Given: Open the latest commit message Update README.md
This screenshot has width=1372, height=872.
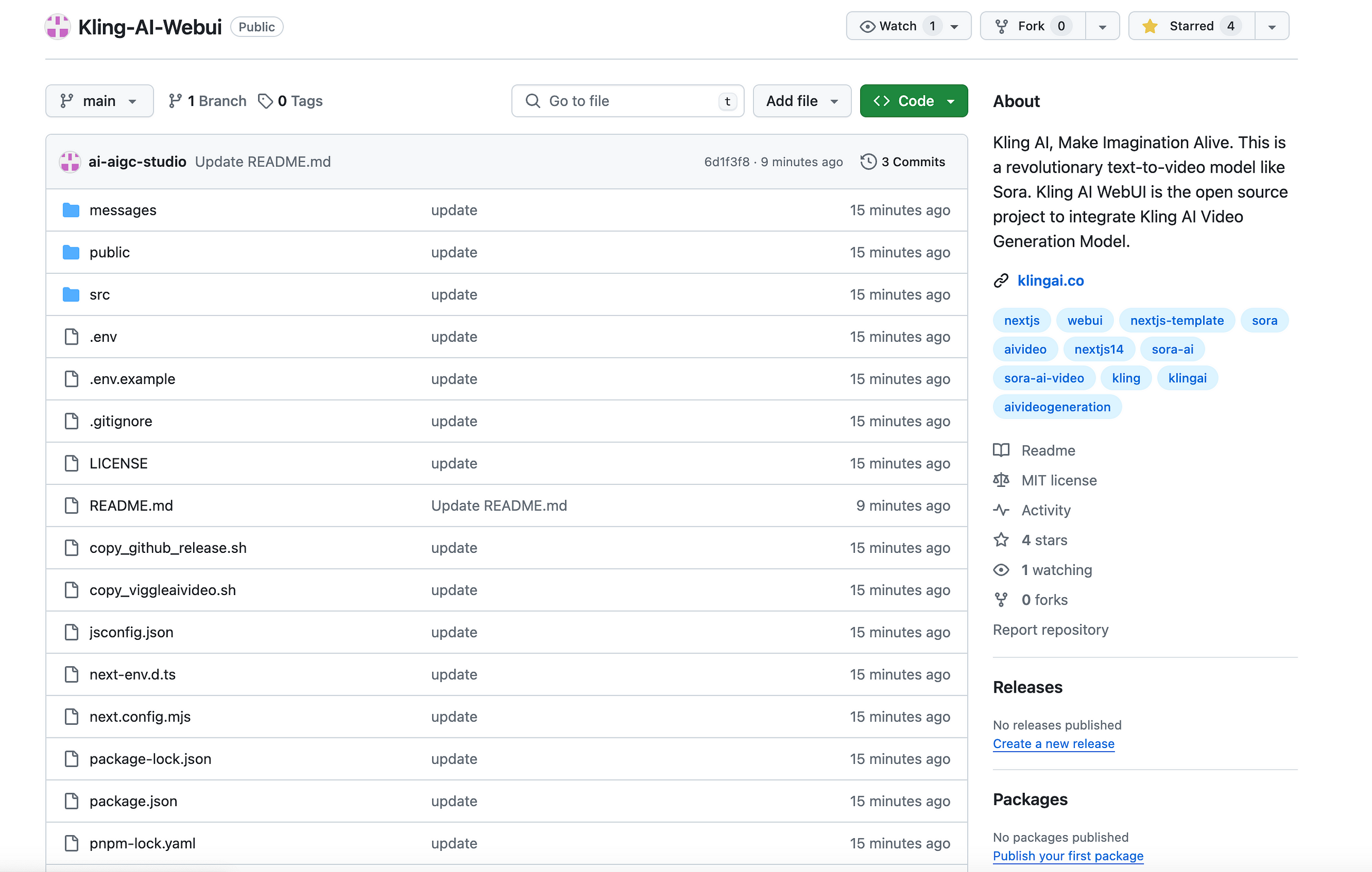Looking at the screenshot, I should (263, 162).
